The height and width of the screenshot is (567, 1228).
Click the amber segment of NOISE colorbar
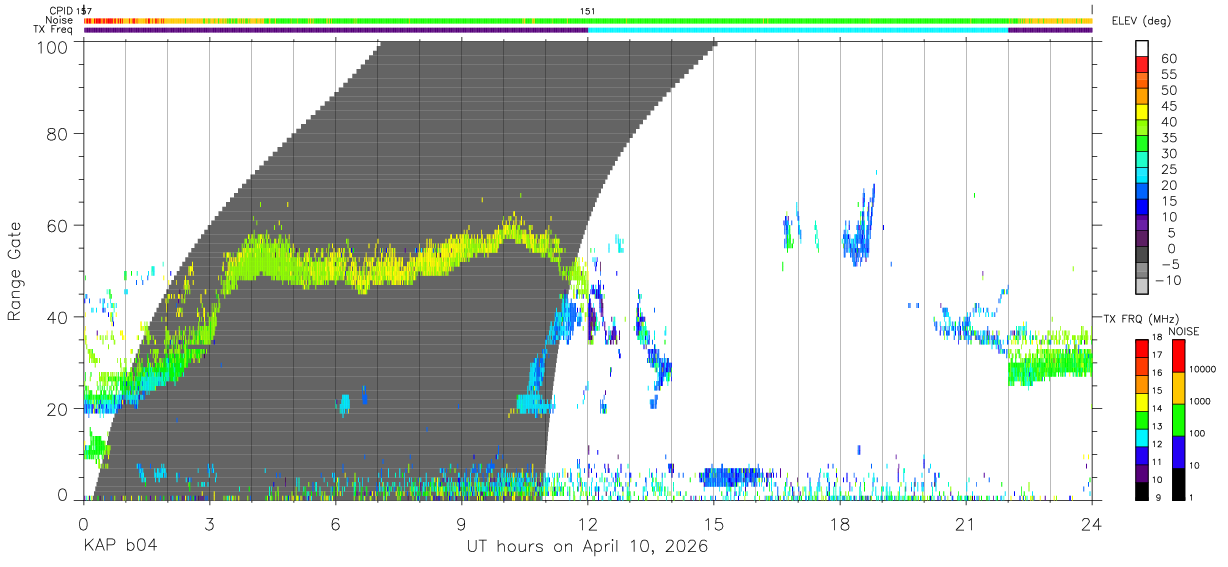pos(1178,387)
